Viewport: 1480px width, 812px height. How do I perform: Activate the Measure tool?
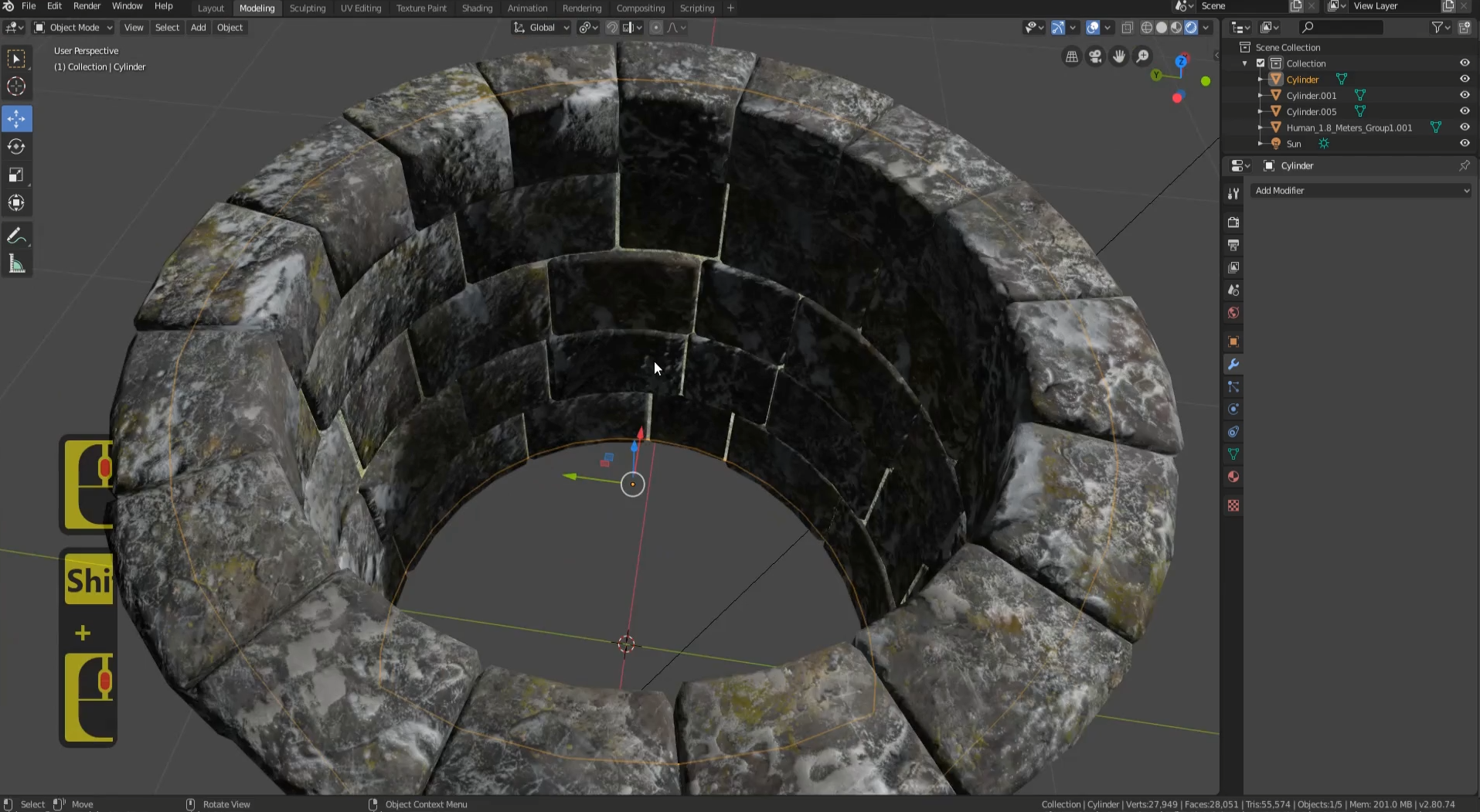pos(15,263)
